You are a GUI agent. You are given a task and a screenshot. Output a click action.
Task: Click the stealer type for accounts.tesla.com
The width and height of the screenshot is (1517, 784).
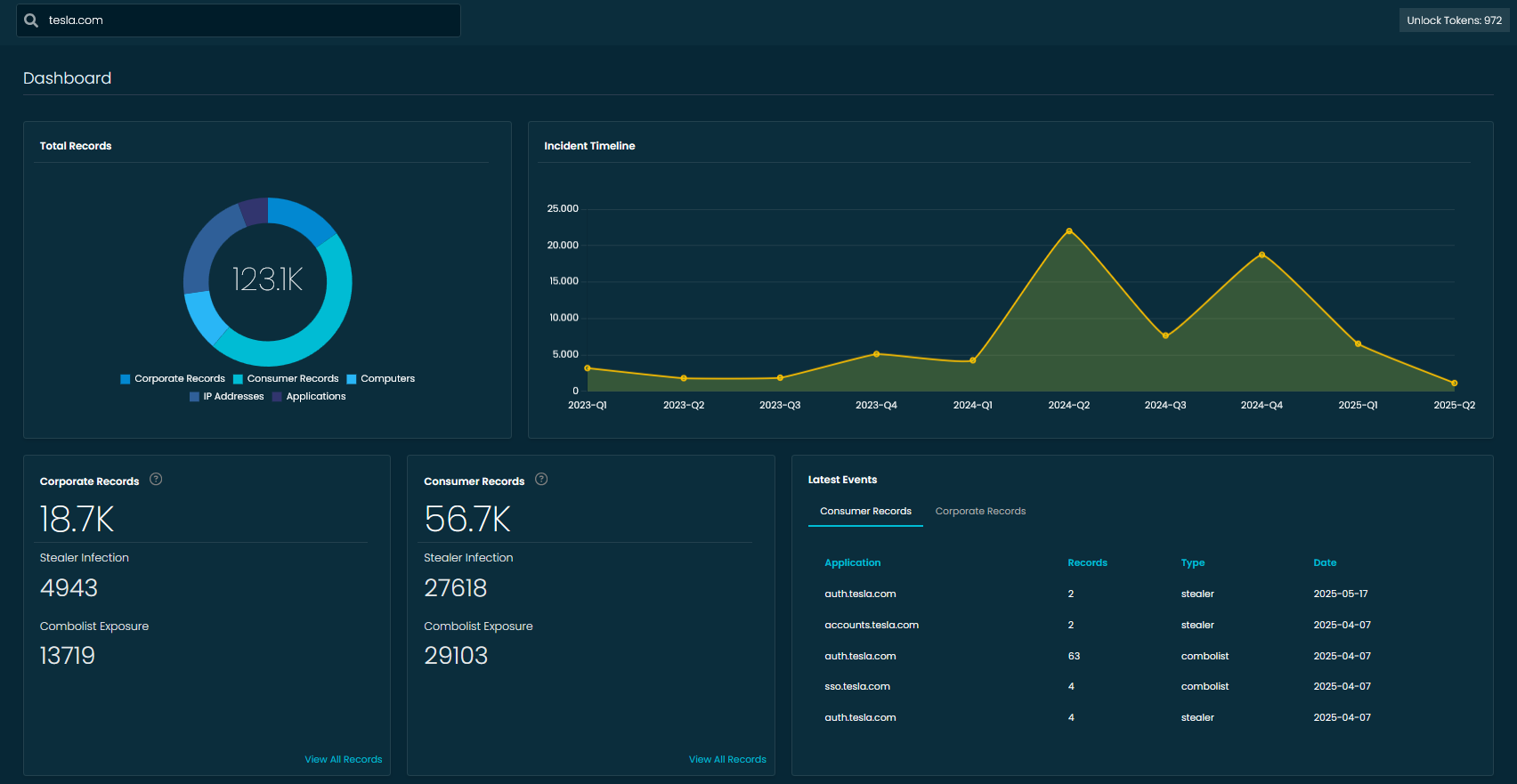tap(1197, 625)
